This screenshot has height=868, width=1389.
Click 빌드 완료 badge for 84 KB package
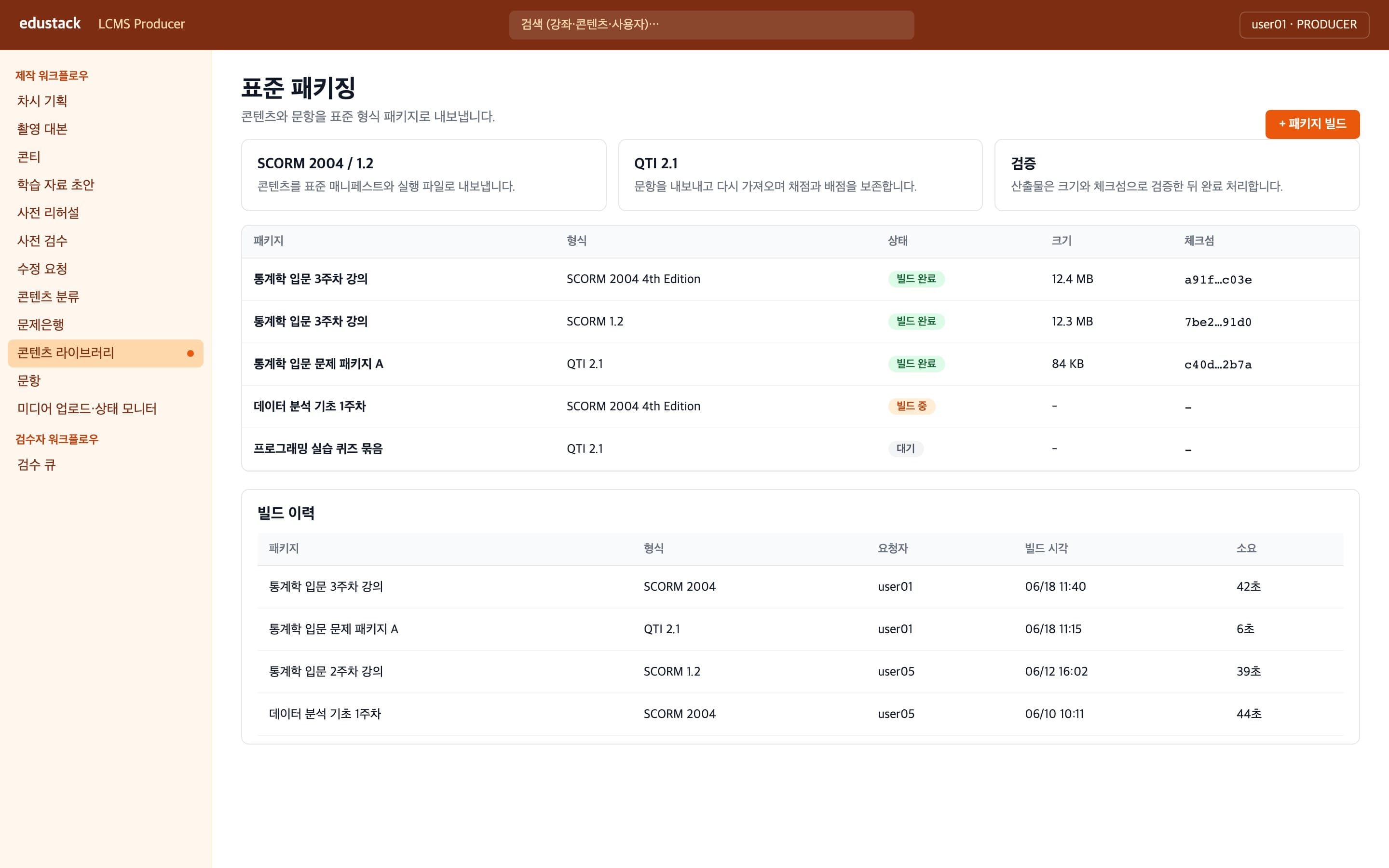916,364
